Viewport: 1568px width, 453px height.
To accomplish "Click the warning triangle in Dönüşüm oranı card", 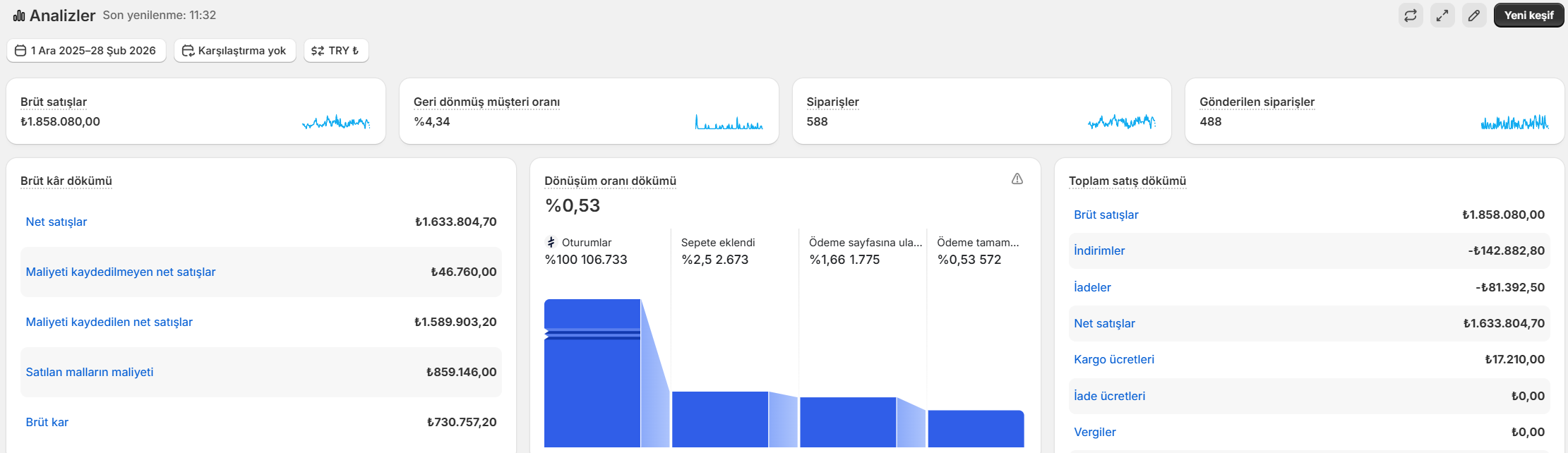I will coord(1017,179).
